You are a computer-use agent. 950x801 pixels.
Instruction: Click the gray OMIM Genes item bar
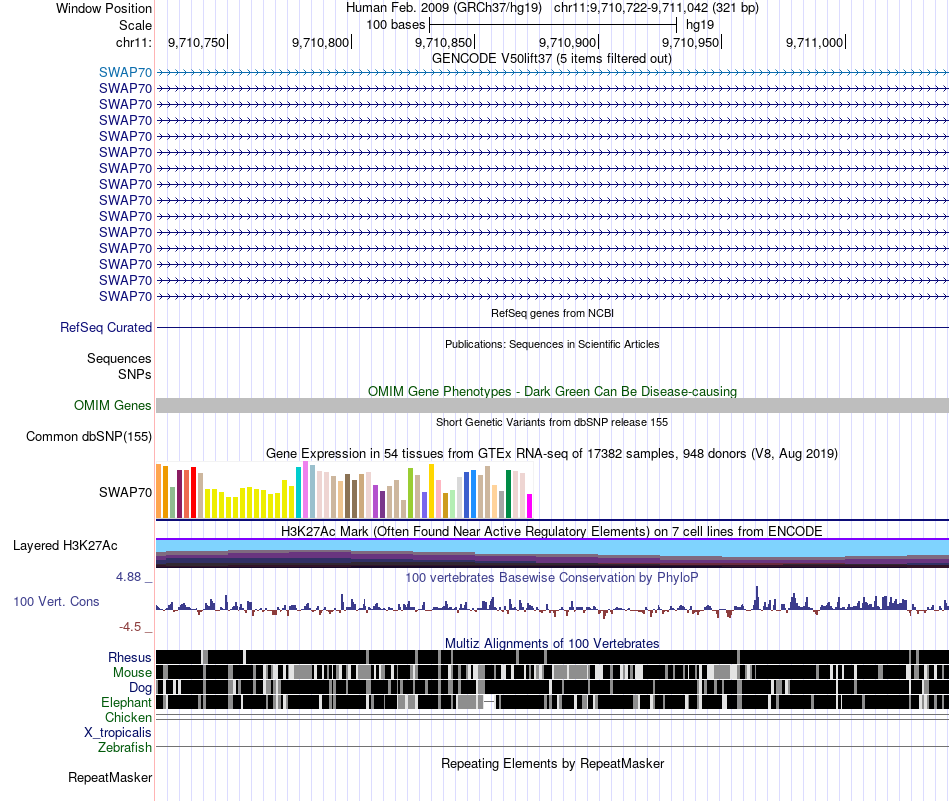point(552,405)
